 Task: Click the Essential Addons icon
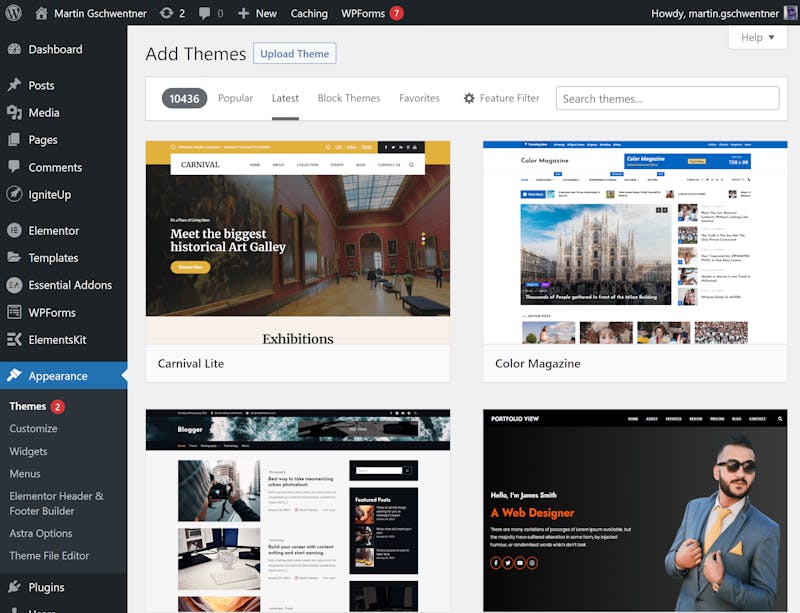click(x=14, y=285)
